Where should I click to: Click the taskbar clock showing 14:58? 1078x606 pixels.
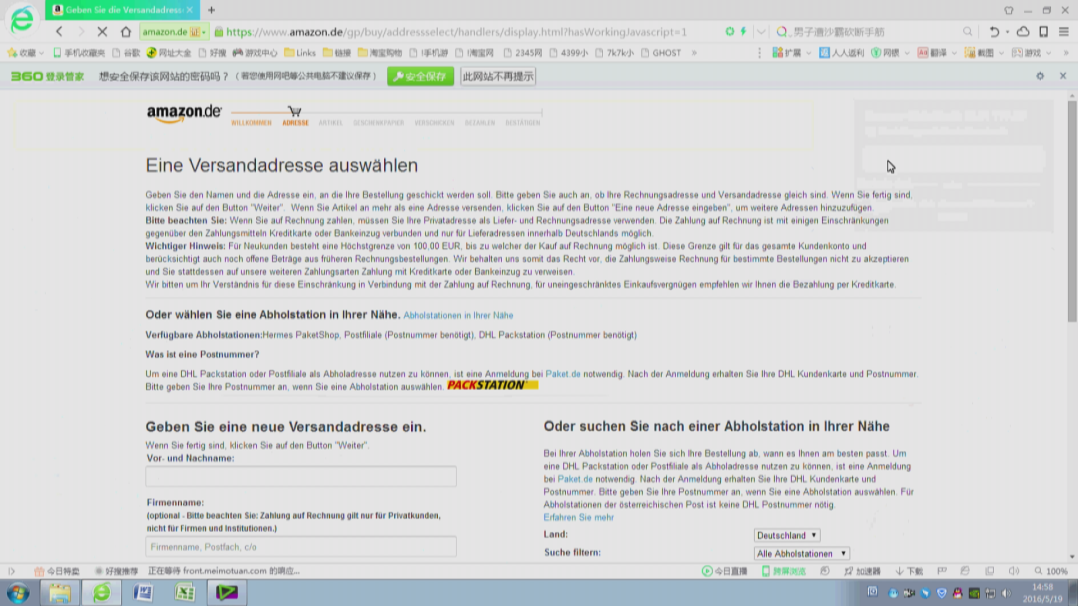1042,593
